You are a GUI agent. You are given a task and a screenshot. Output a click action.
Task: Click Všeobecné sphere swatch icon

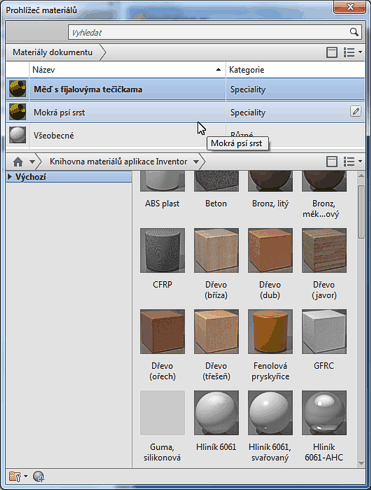pos(17,135)
